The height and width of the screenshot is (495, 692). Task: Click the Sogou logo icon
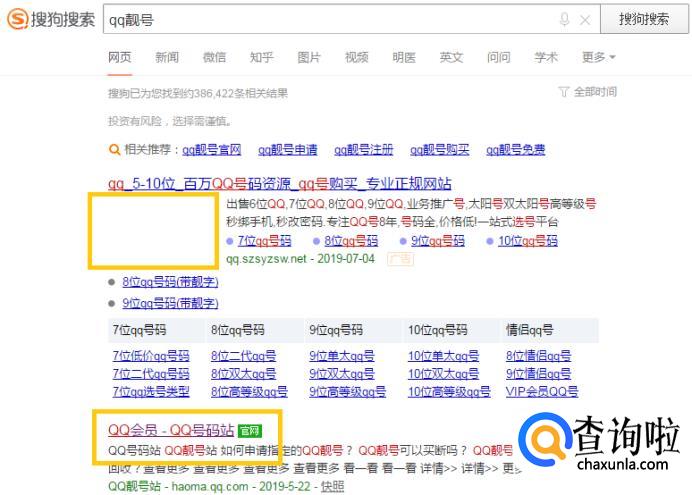point(18,19)
